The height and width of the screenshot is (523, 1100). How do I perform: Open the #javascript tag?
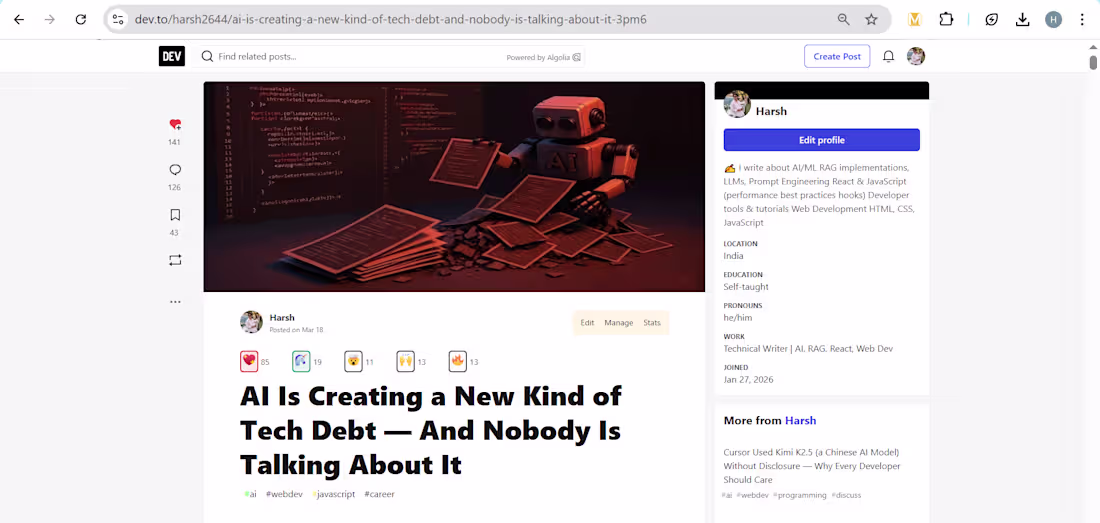coord(334,494)
